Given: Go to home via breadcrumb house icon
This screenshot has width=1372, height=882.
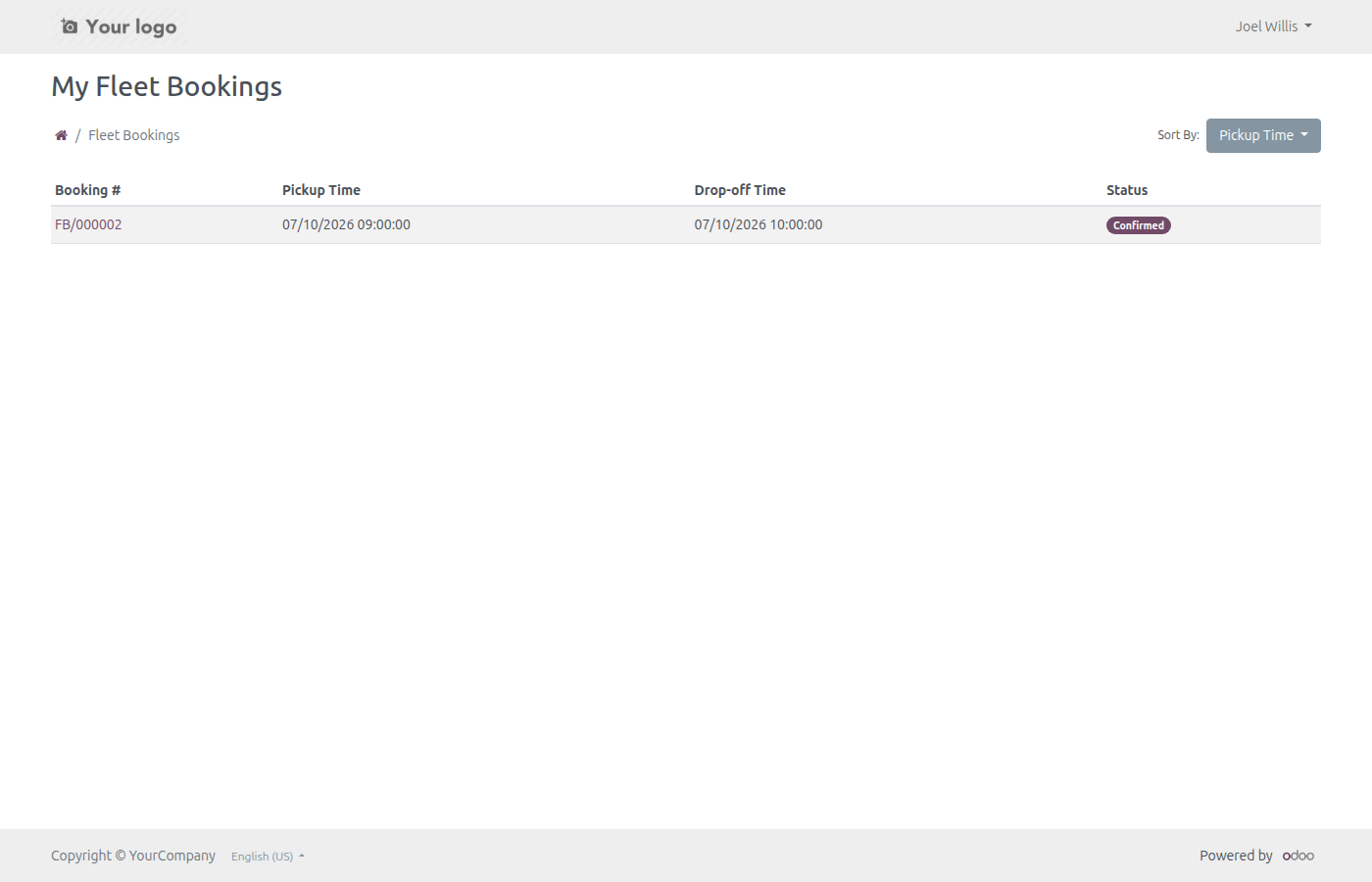Looking at the screenshot, I should (61, 135).
